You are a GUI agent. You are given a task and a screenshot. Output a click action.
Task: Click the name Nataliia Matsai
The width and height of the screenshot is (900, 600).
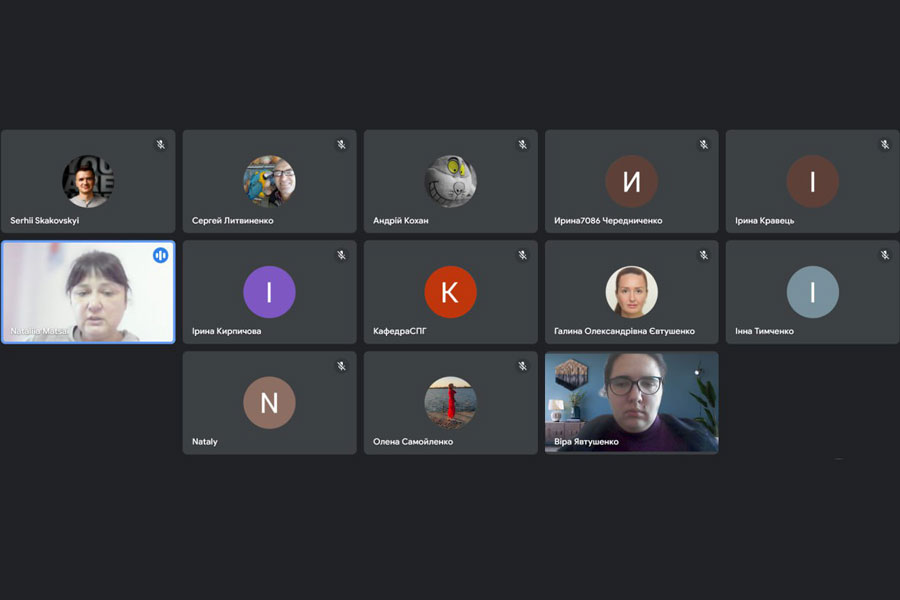click(x=39, y=331)
